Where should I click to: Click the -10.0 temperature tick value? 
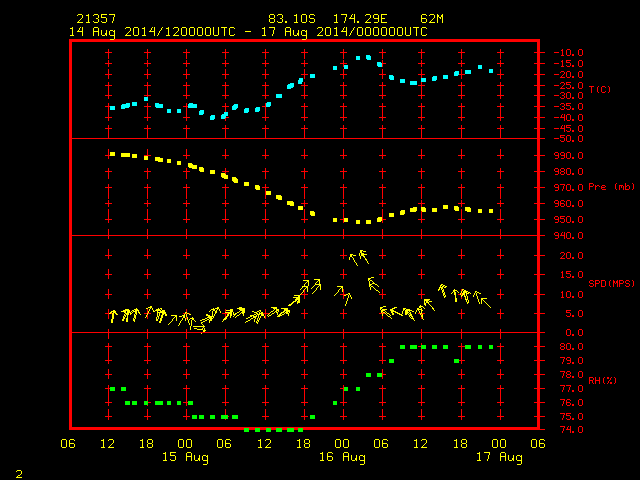click(x=568, y=53)
